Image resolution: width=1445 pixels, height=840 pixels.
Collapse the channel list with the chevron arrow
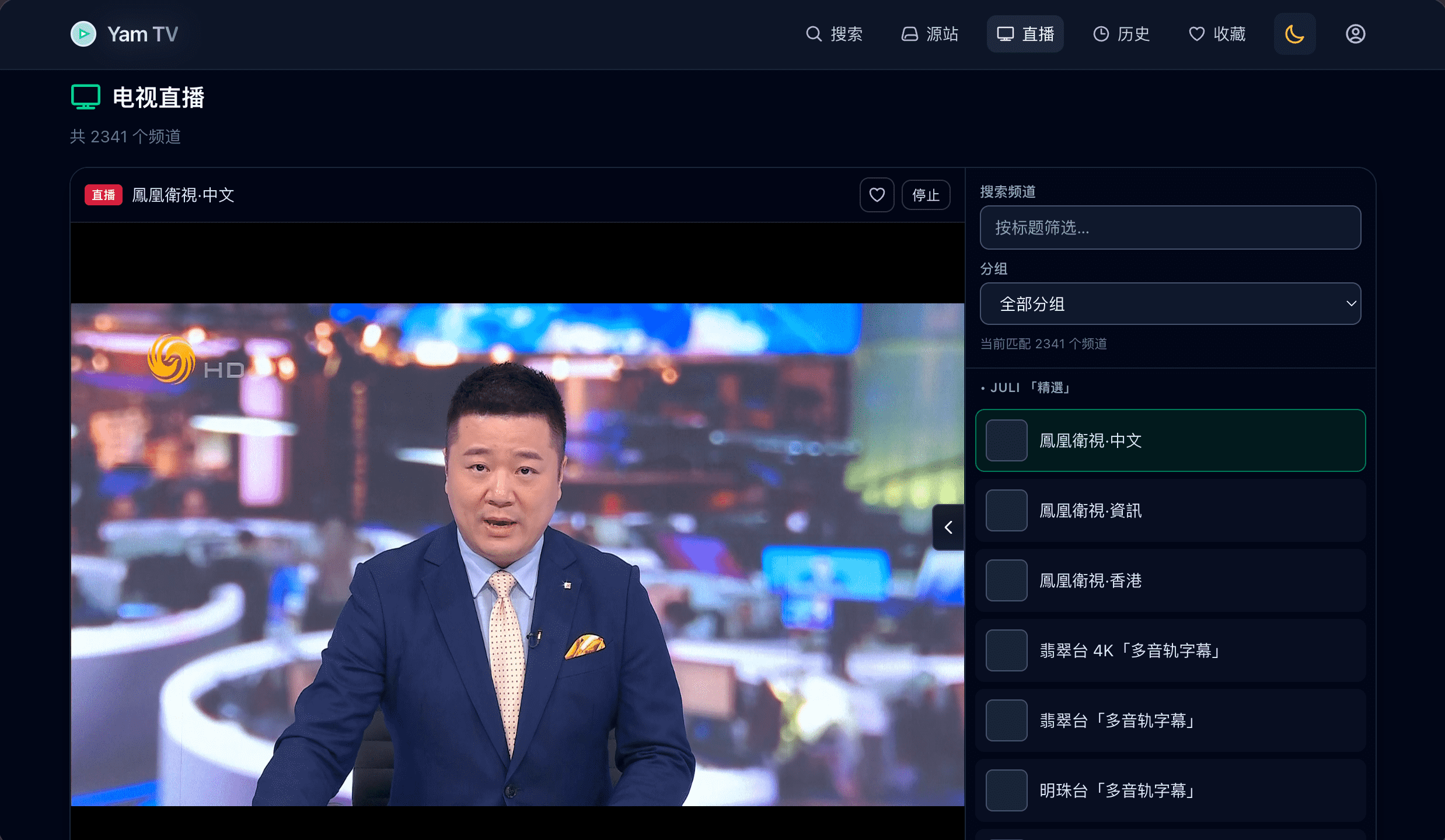click(948, 527)
